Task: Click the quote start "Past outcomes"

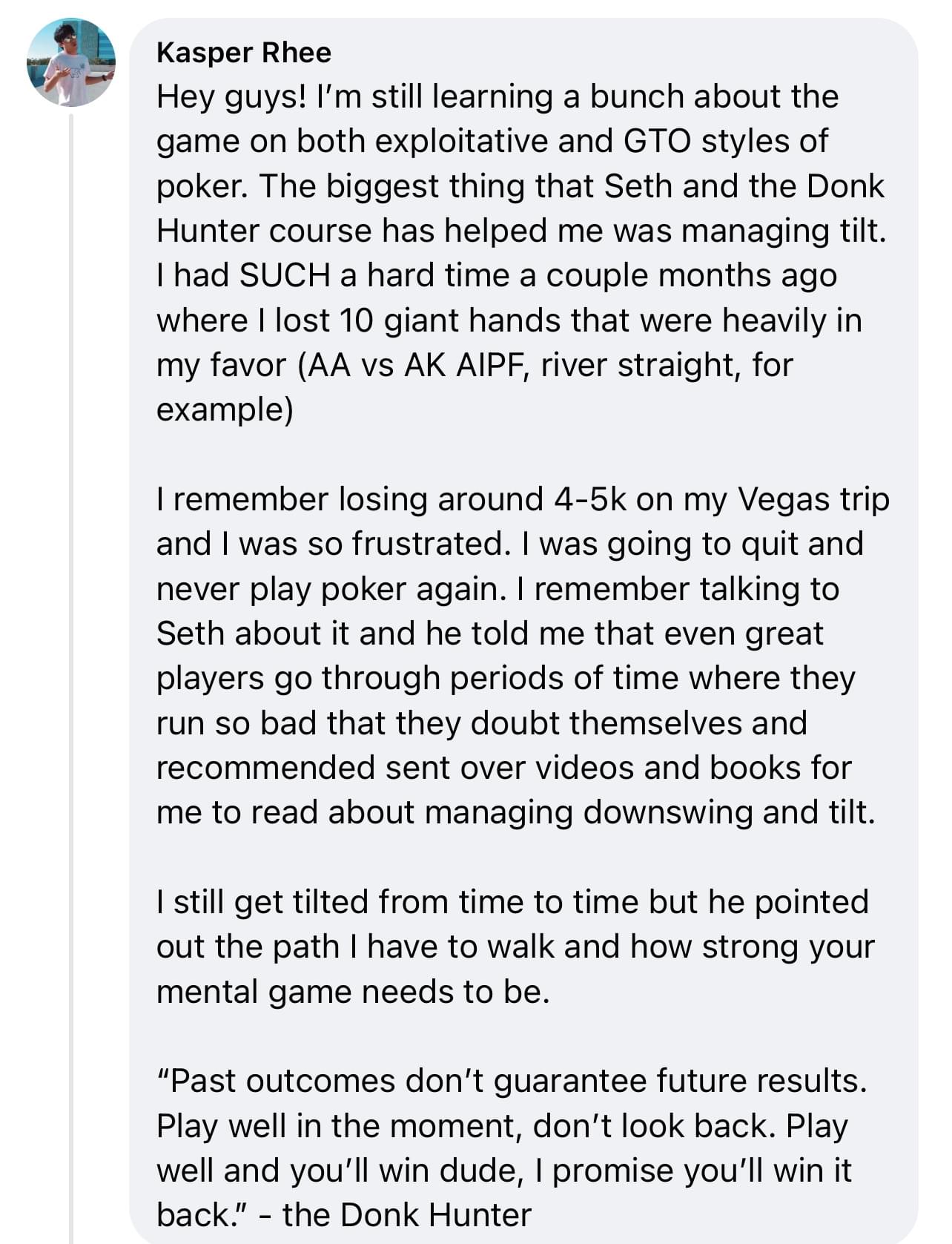Action: (x=282, y=1081)
